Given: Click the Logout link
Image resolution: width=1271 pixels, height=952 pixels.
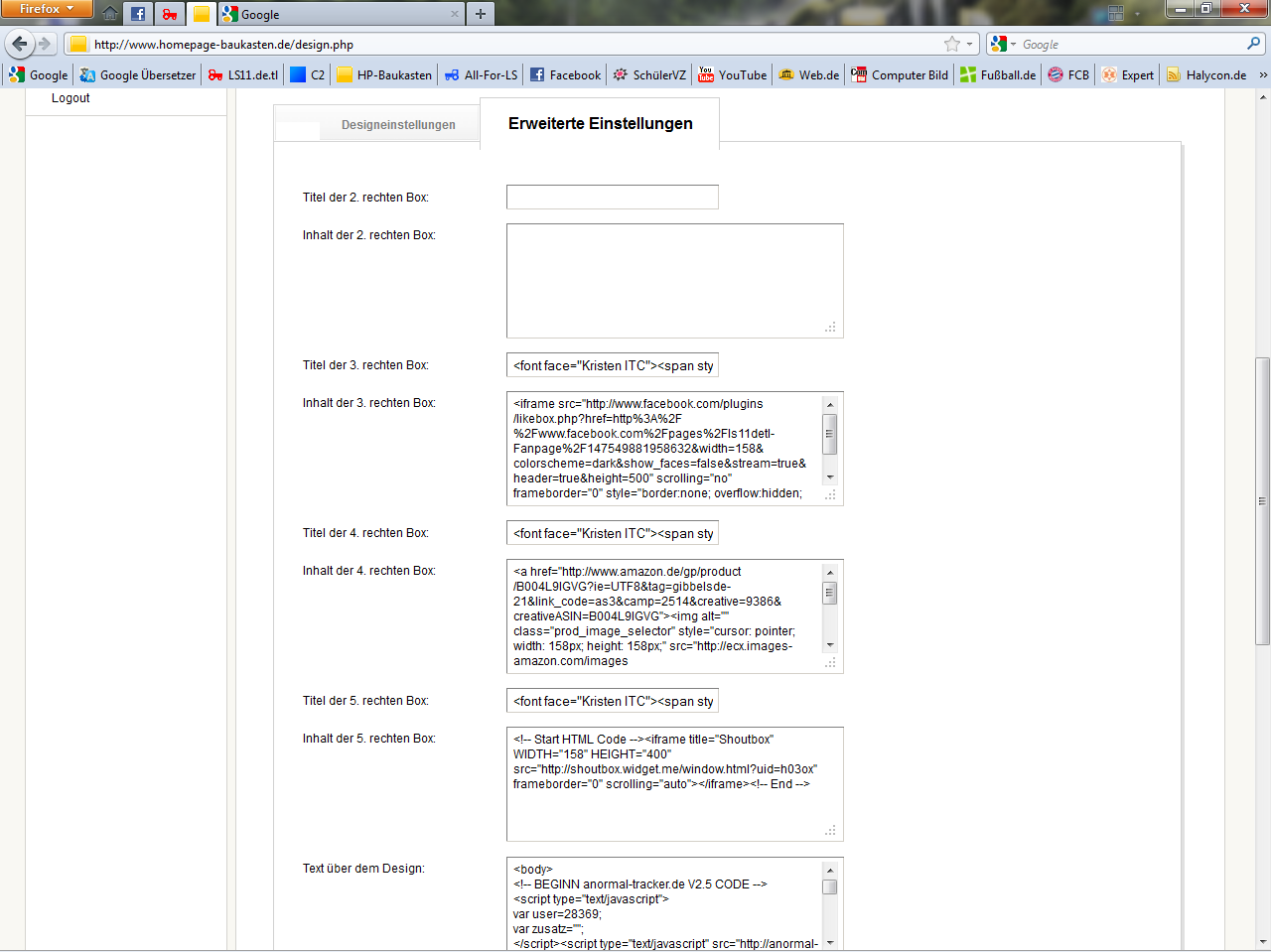Looking at the screenshot, I should tap(71, 98).
